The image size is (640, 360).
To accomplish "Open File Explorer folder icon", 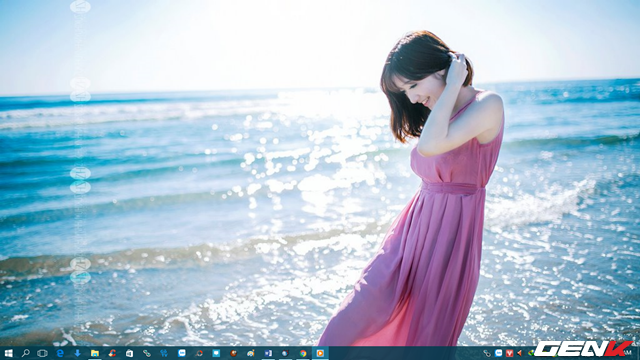I will 95,353.
